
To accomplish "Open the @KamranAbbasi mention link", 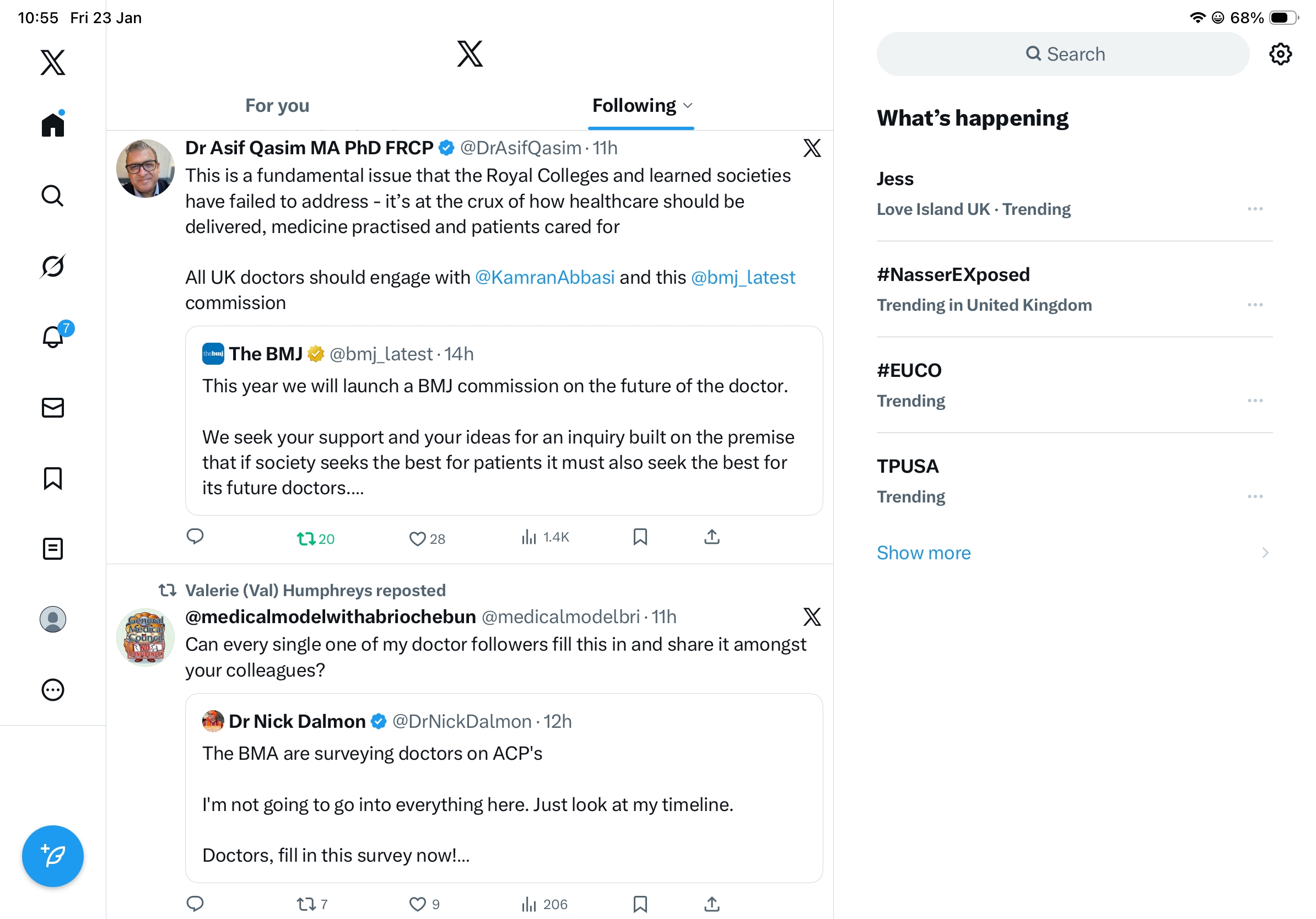I will pos(544,277).
